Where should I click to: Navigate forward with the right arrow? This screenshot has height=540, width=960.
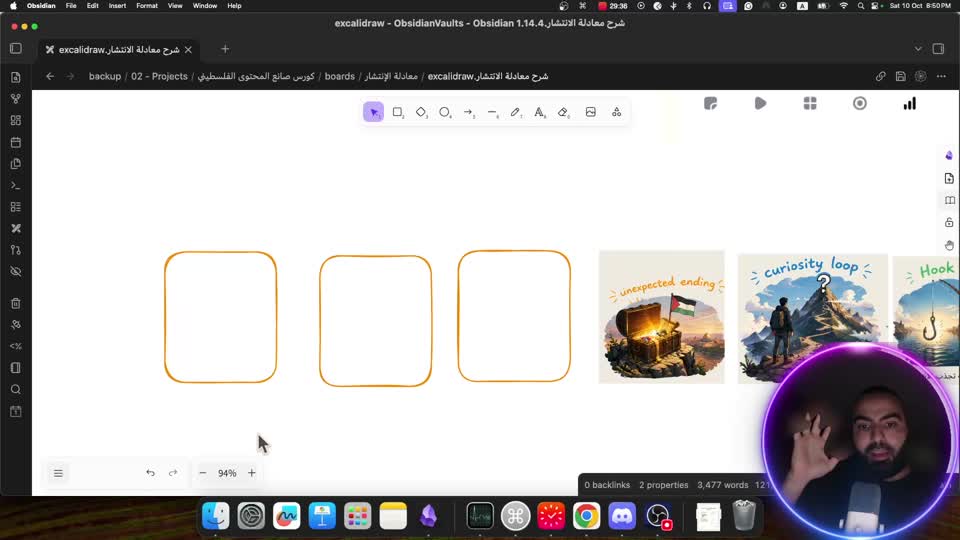click(x=70, y=77)
